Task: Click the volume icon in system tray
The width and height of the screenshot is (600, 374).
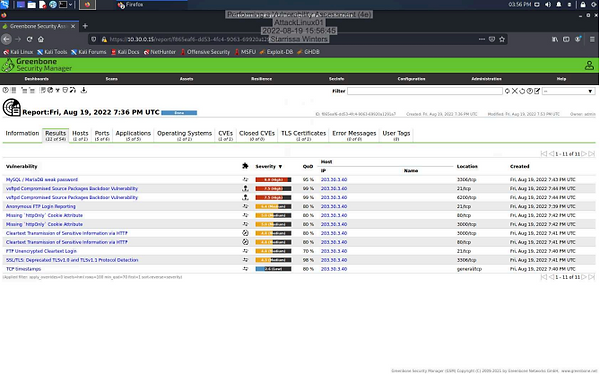Action: point(548,5)
